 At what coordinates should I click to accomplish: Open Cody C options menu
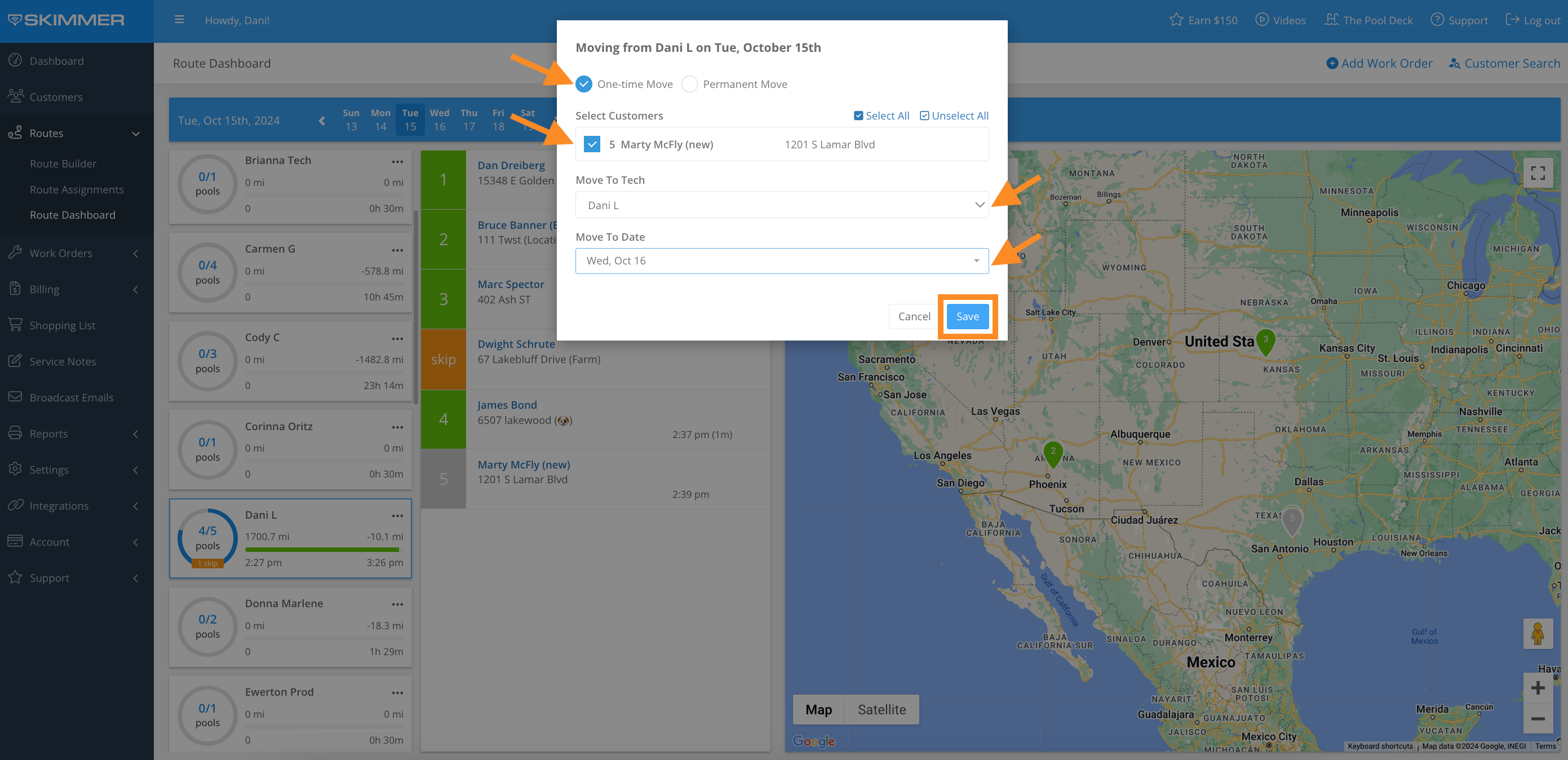397,339
